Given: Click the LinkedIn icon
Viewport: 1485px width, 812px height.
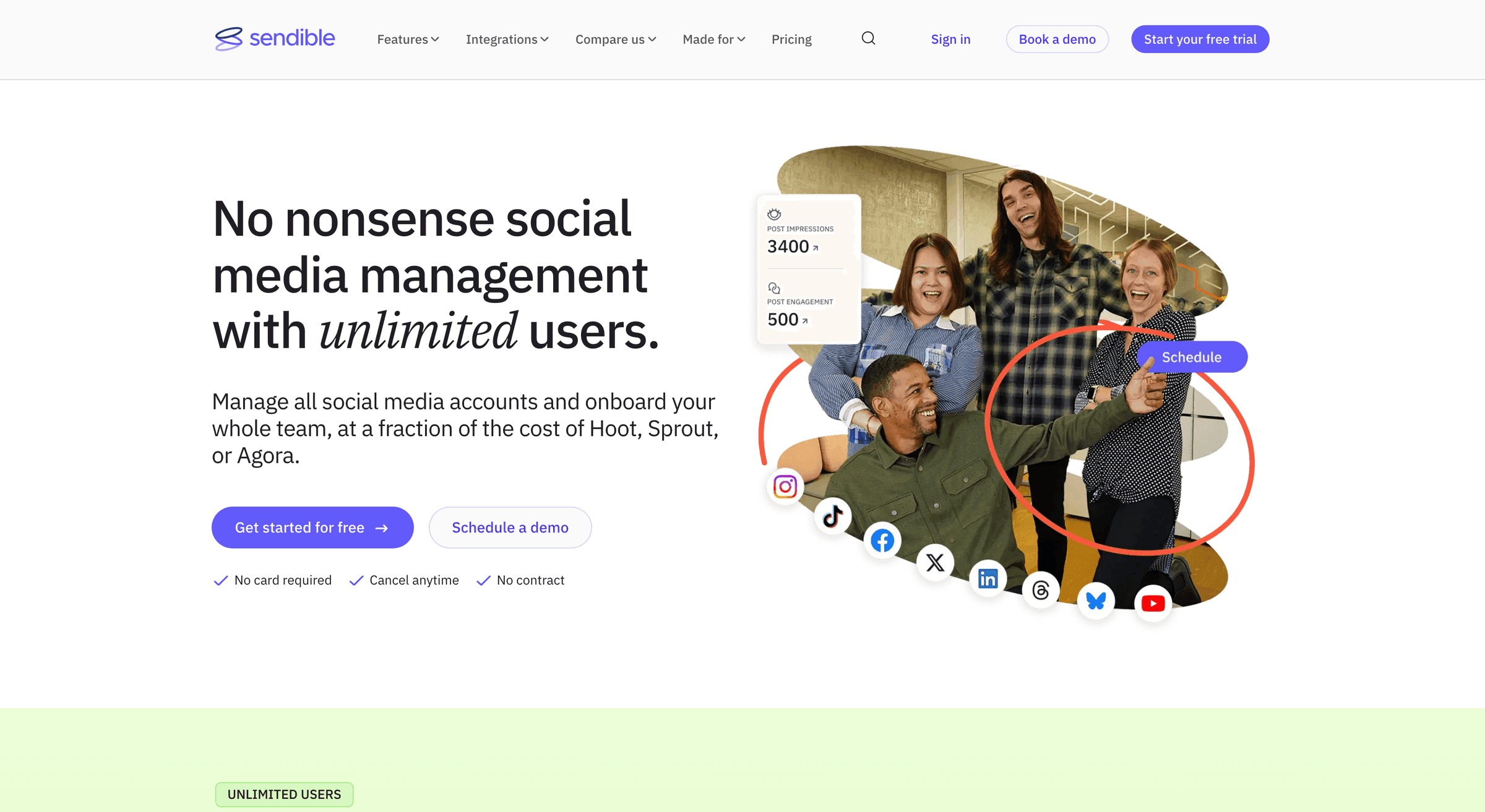Looking at the screenshot, I should coord(988,579).
